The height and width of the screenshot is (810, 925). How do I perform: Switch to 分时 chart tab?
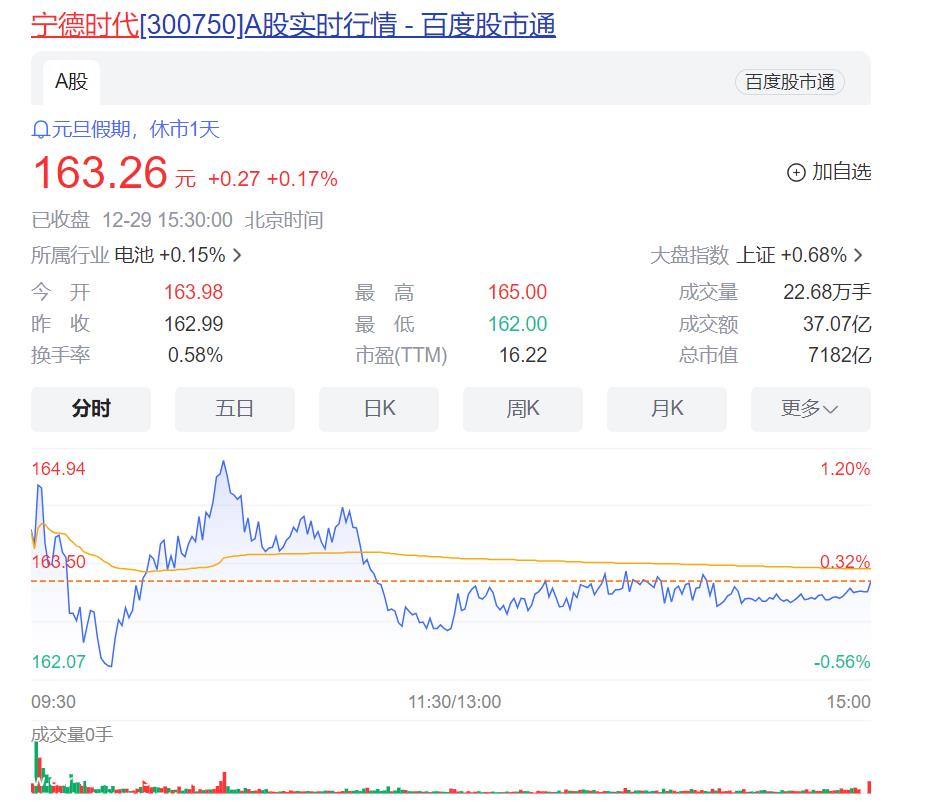[91, 409]
